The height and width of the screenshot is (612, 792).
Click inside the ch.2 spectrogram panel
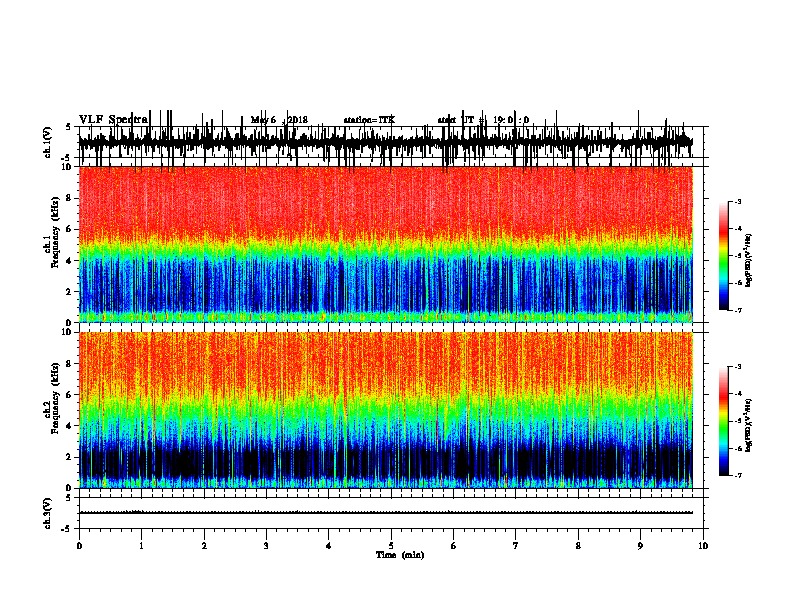(391, 410)
